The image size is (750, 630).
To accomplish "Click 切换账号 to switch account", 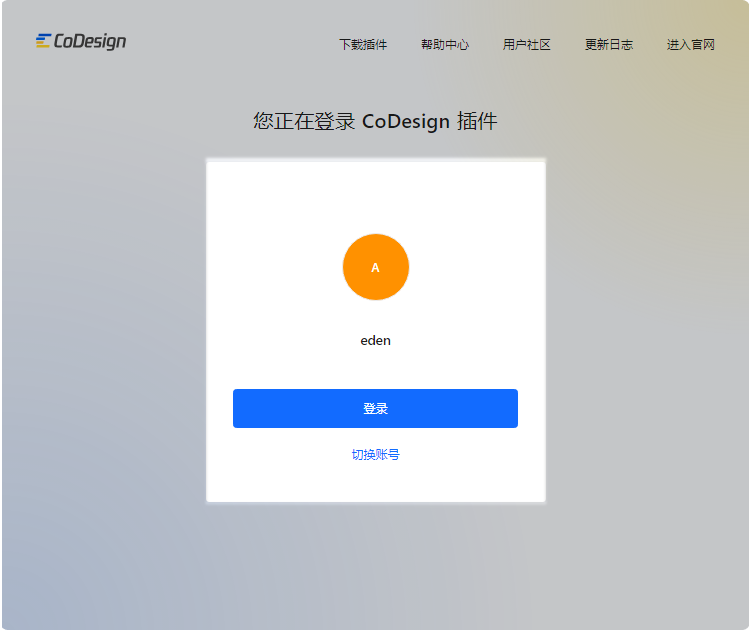I will coord(375,454).
